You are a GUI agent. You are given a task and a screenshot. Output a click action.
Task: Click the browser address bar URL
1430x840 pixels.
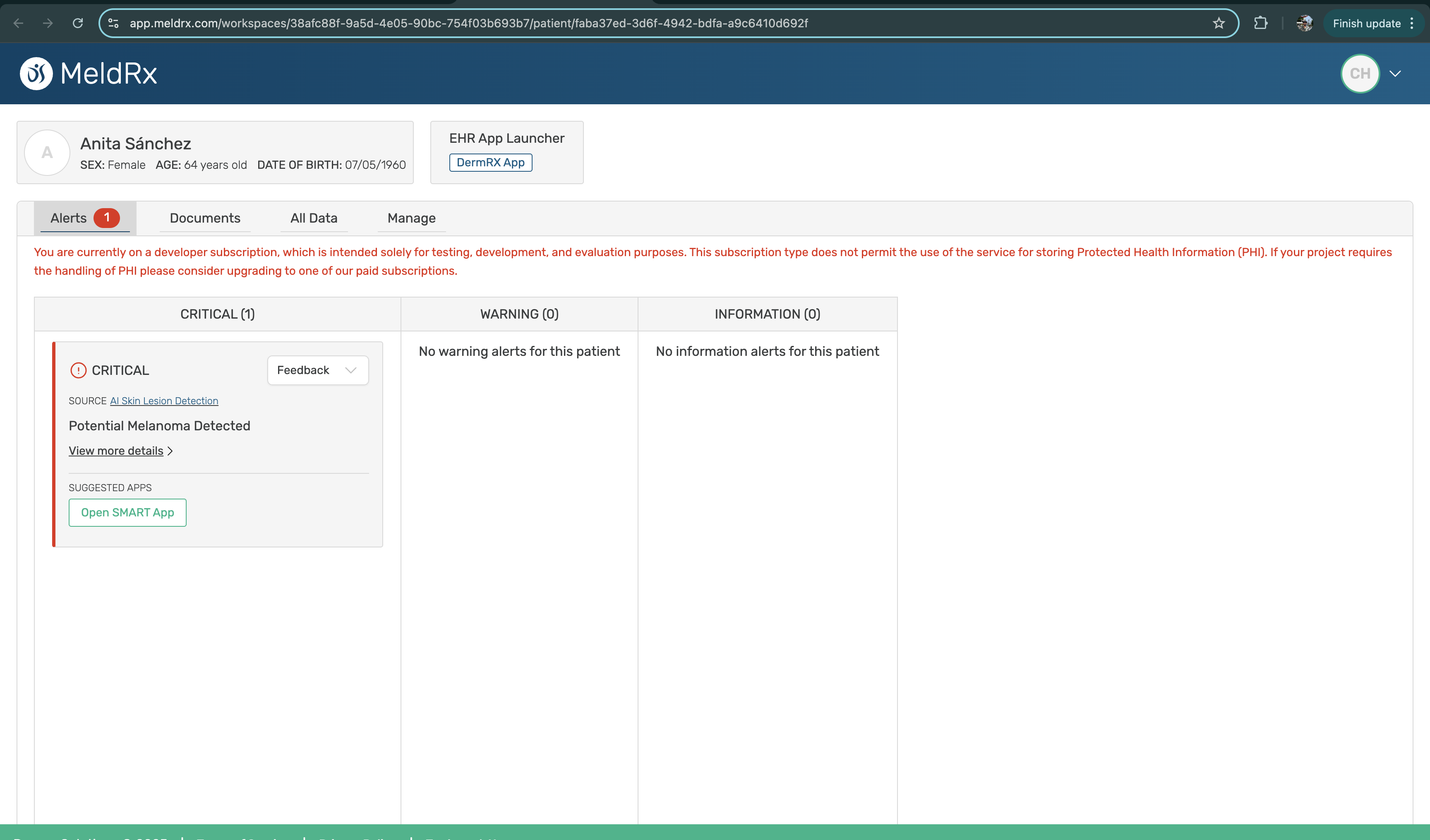[x=468, y=23]
